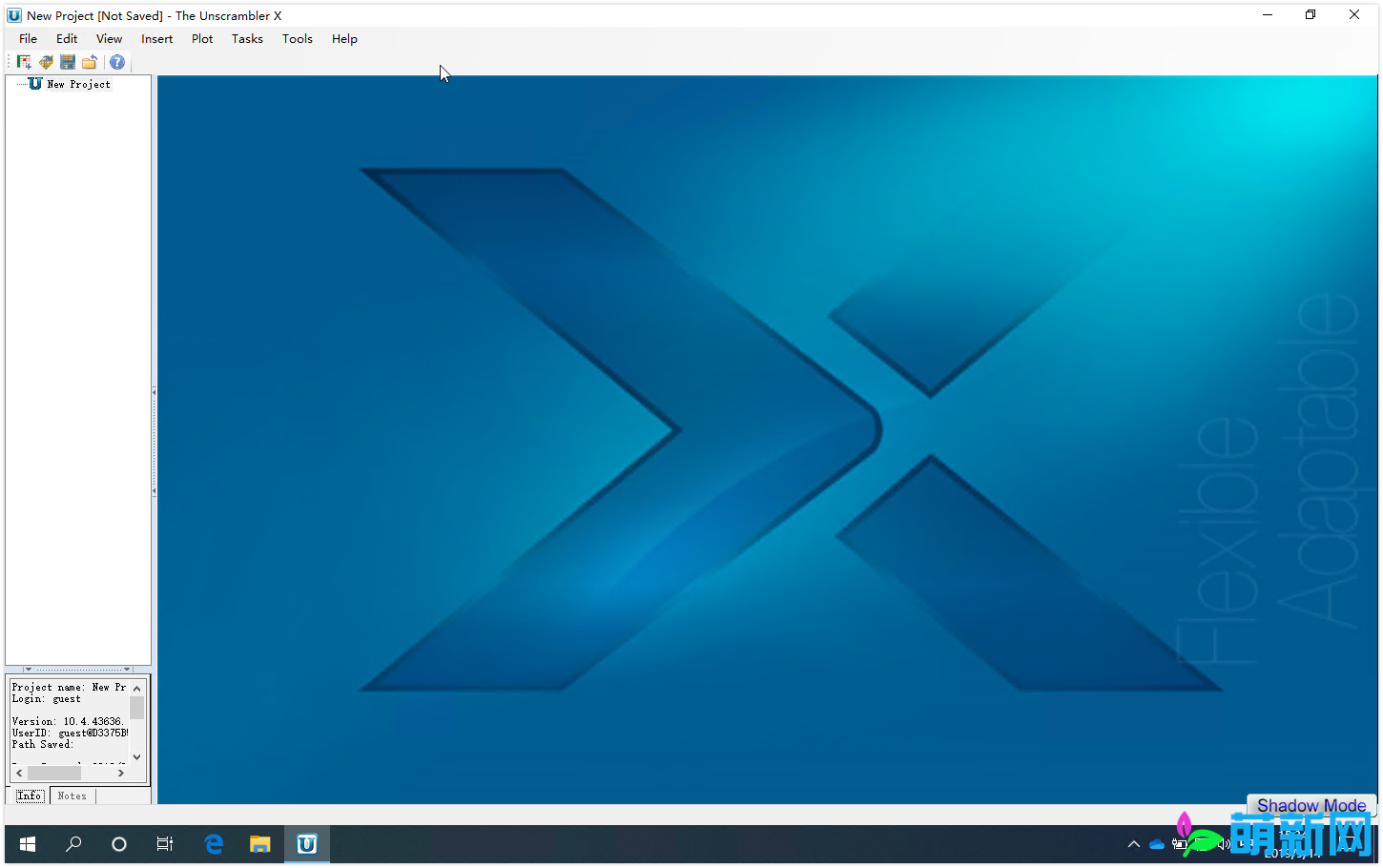The image size is (1383, 868).
Task: Switch to the Notes tab
Action: pos(72,796)
